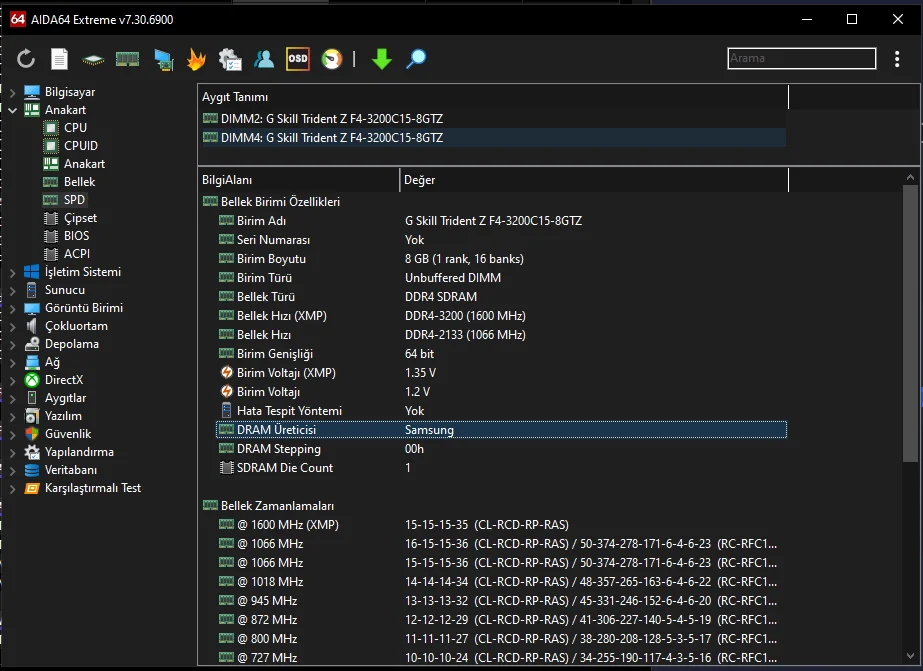The width and height of the screenshot is (923, 671).
Task: Select the @ 727 MHz timing row
Action: coord(502,657)
